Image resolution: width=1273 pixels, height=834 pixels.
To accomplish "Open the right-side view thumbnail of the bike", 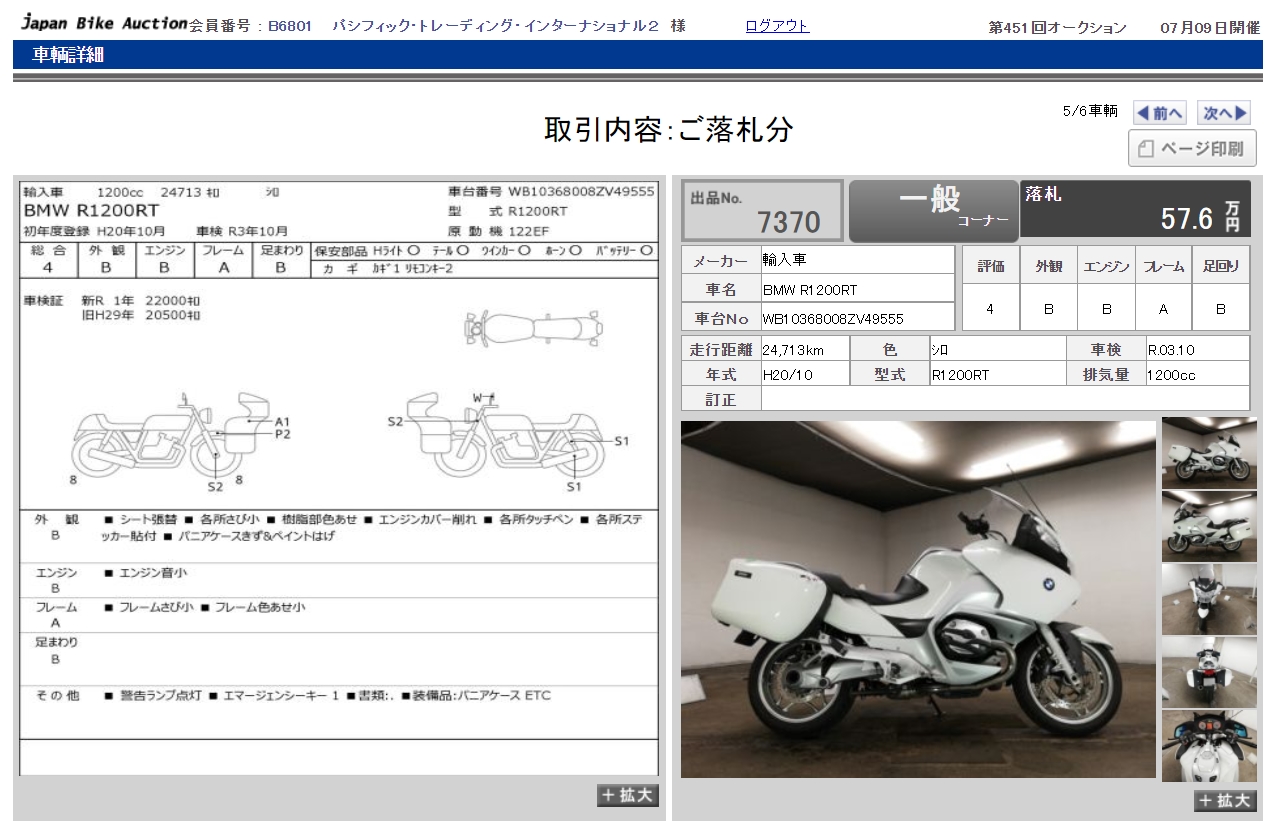I will pos(1209,452).
